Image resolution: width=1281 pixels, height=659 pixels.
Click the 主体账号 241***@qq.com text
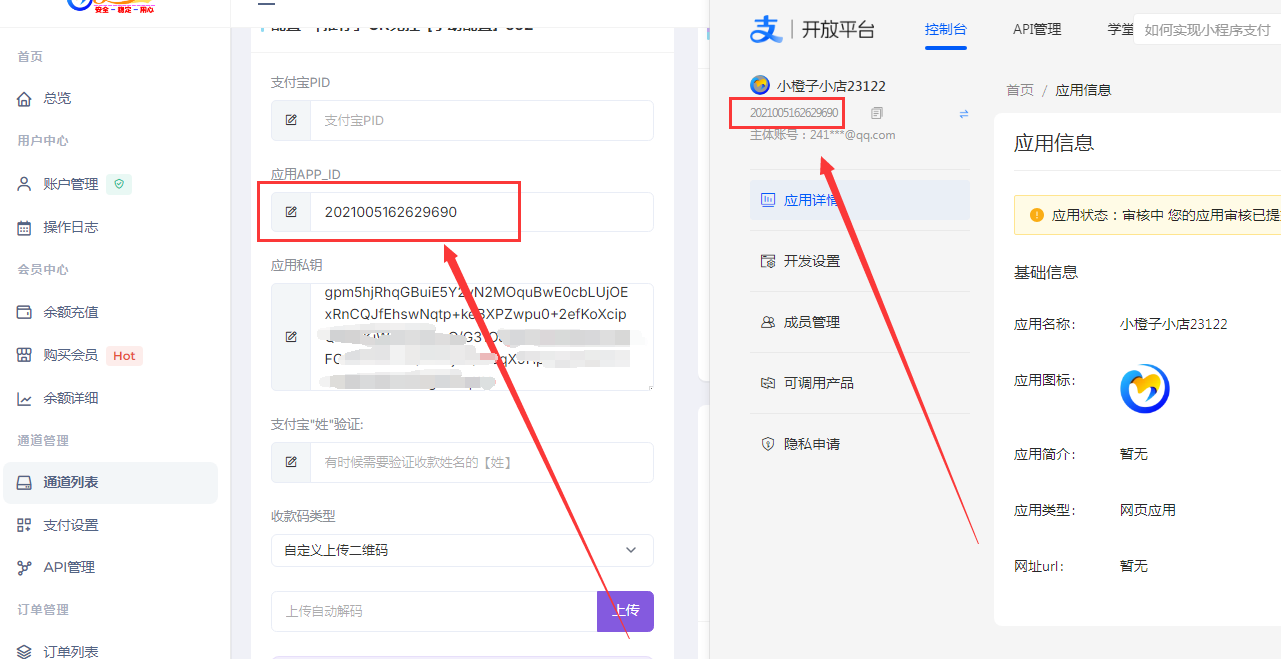(x=823, y=135)
